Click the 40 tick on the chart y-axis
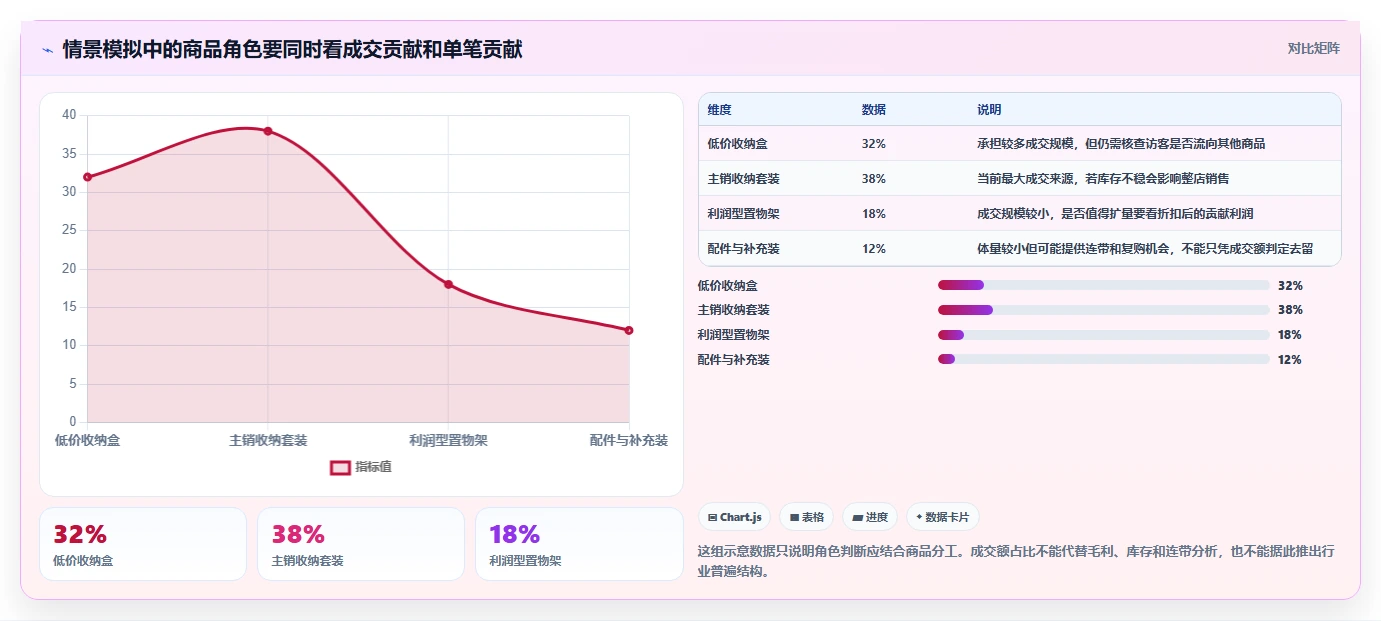The image size is (1381, 621). pos(69,115)
